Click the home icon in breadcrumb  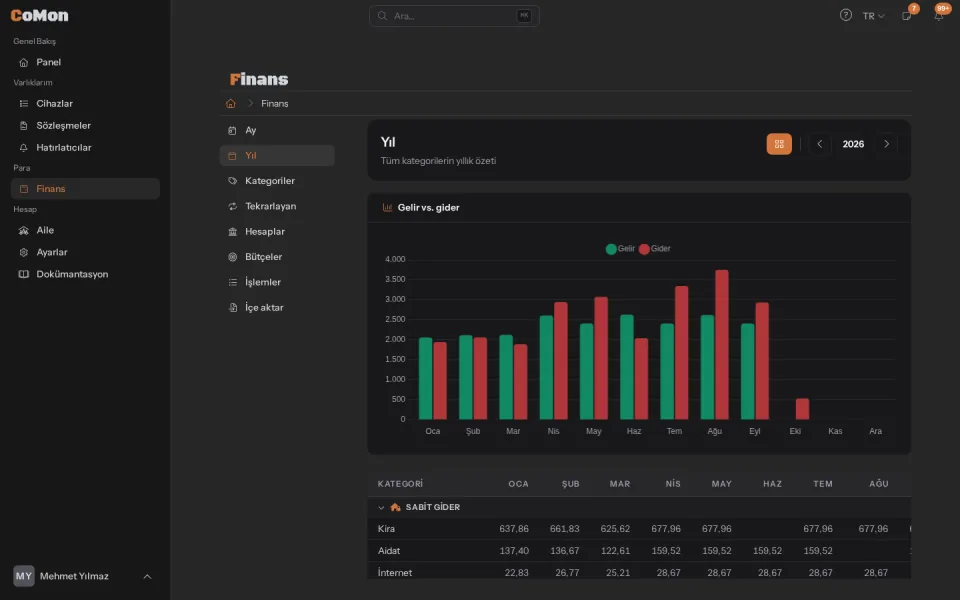click(x=231, y=103)
